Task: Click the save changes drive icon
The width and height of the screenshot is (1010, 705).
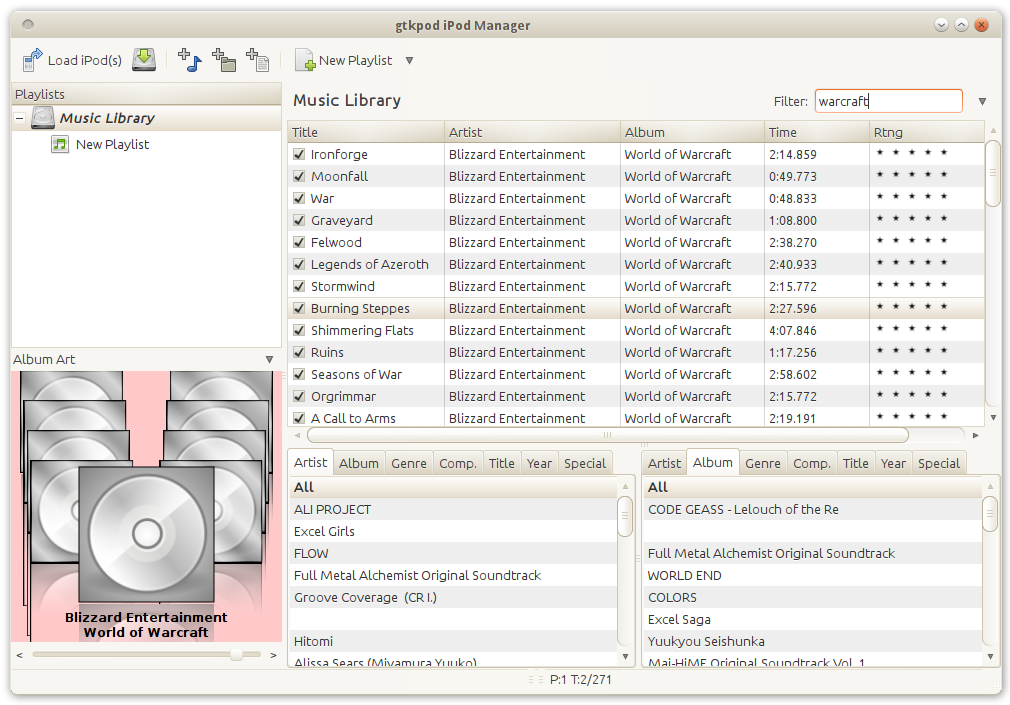Action: [x=145, y=60]
